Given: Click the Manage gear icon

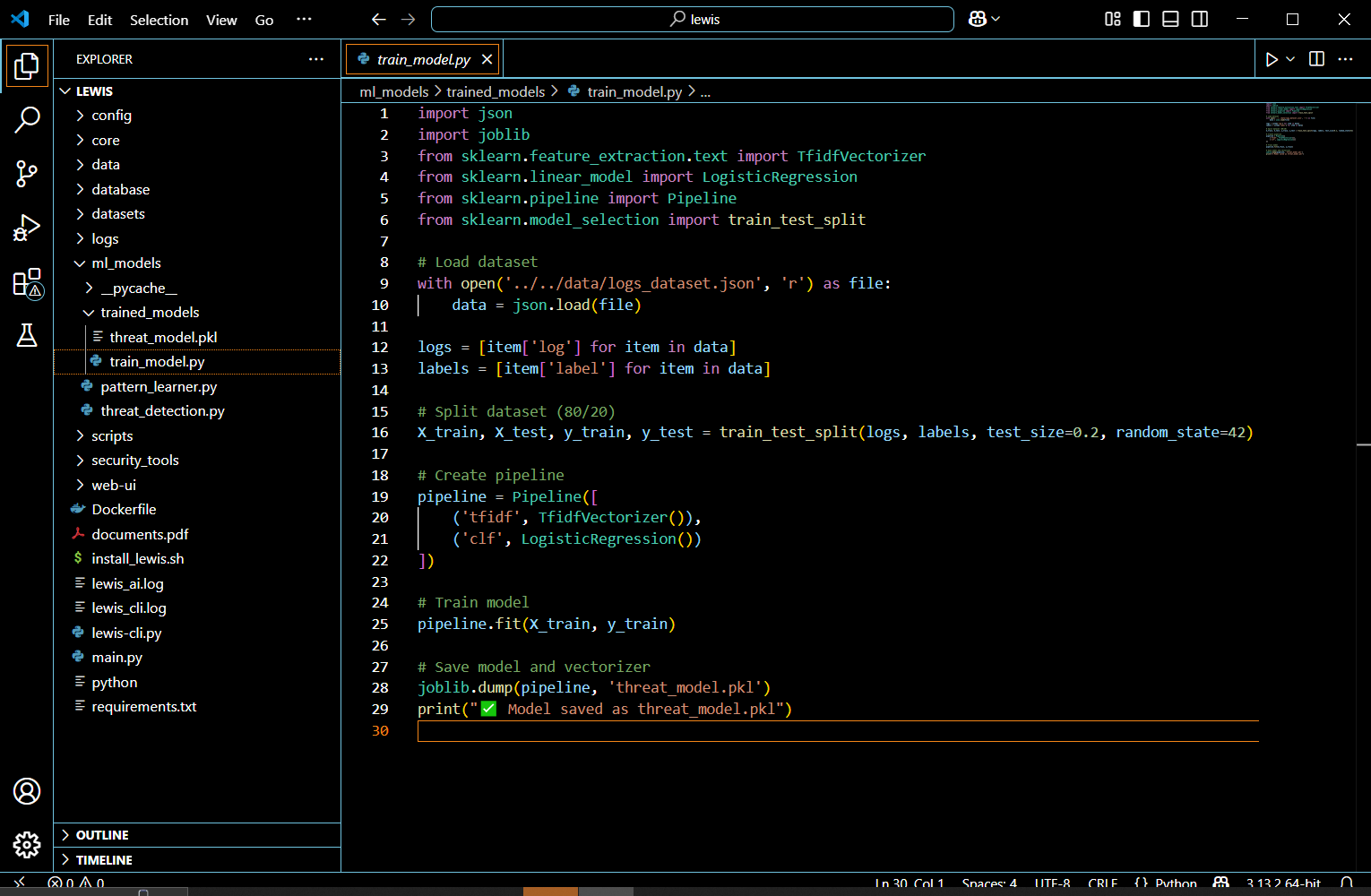Looking at the screenshot, I should (x=27, y=844).
